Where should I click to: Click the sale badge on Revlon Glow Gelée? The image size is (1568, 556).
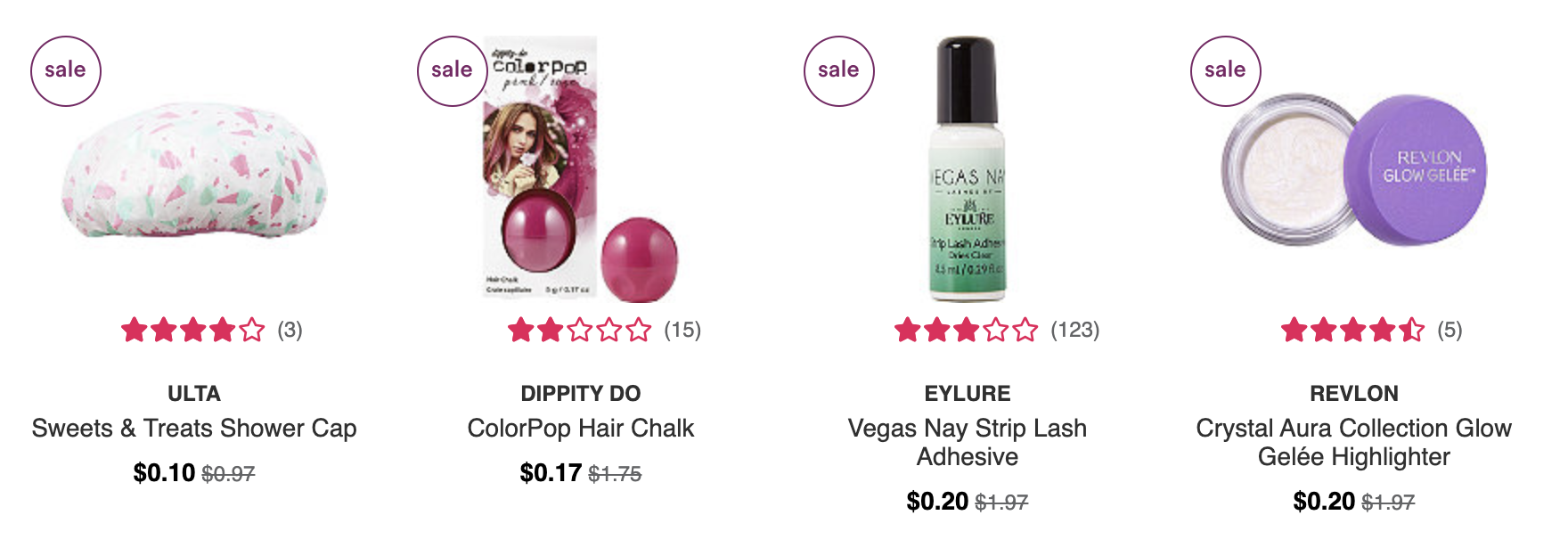coord(1226,71)
